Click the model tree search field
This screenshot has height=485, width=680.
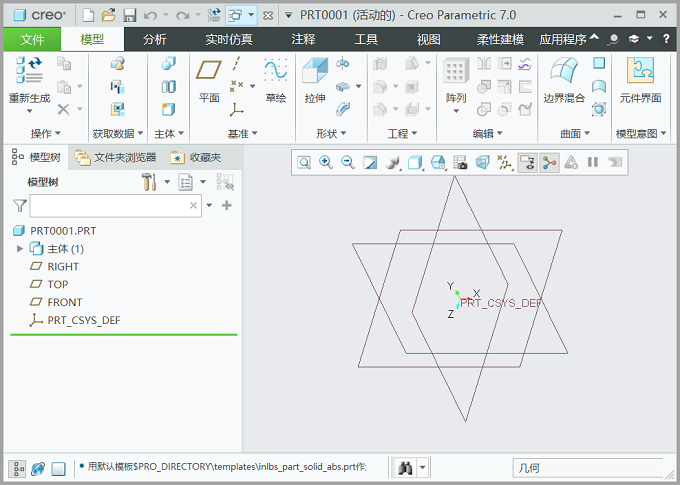click(x=108, y=205)
